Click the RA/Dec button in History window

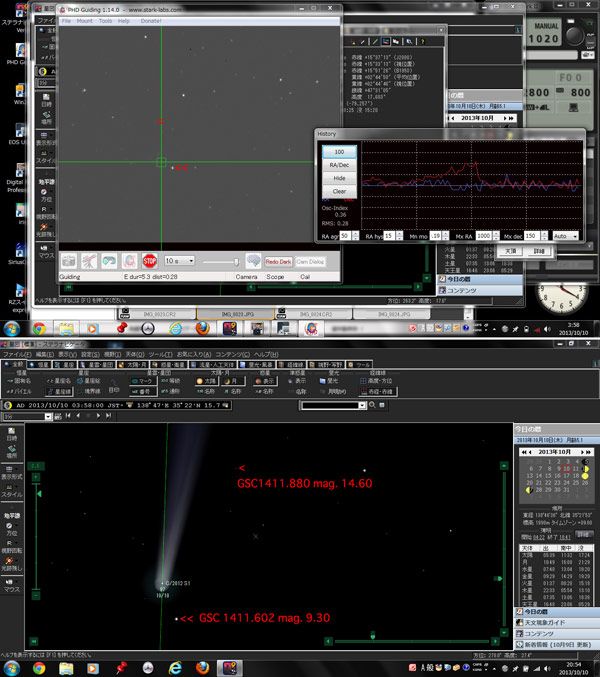[339, 165]
